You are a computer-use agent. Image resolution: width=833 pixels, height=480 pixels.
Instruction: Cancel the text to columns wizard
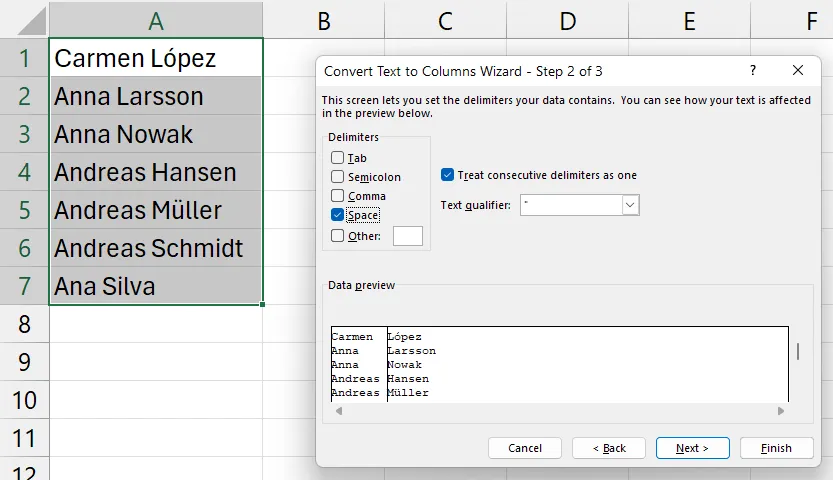(525, 448)
